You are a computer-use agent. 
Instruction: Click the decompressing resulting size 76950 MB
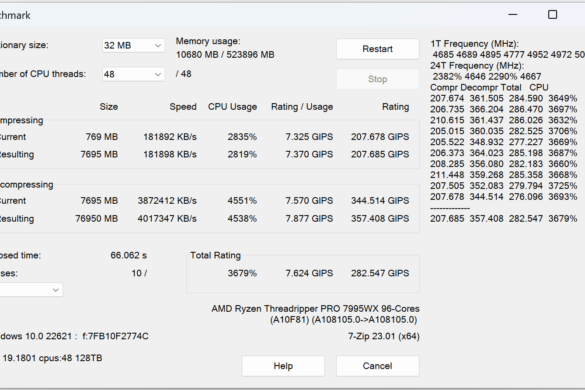(97, 219)
